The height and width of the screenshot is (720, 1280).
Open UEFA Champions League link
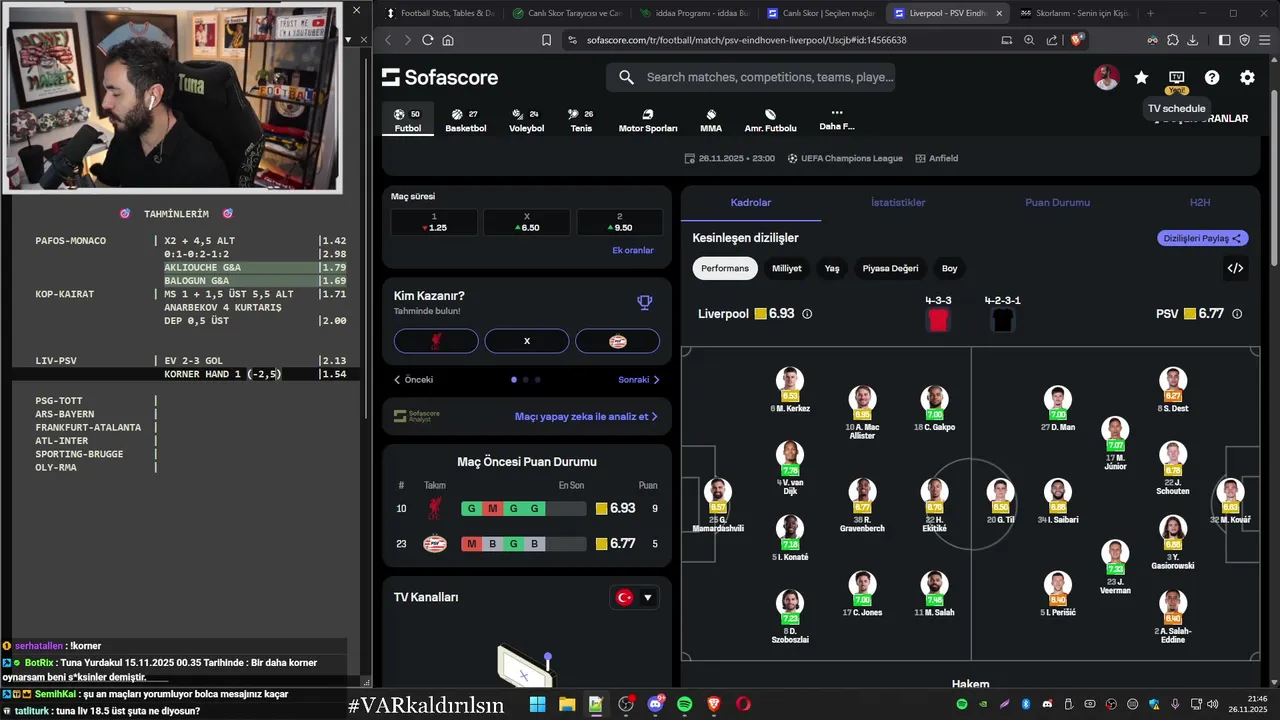pos(845,158)
